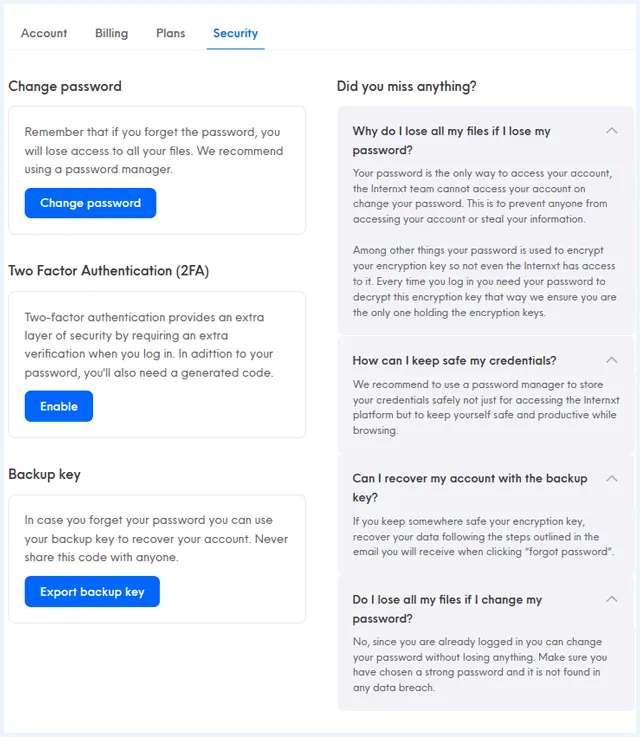Collapse chevron beside 'keep safe my credentials'
The width and height of the screenshot is (640, 737).
[x=611, y=360]
